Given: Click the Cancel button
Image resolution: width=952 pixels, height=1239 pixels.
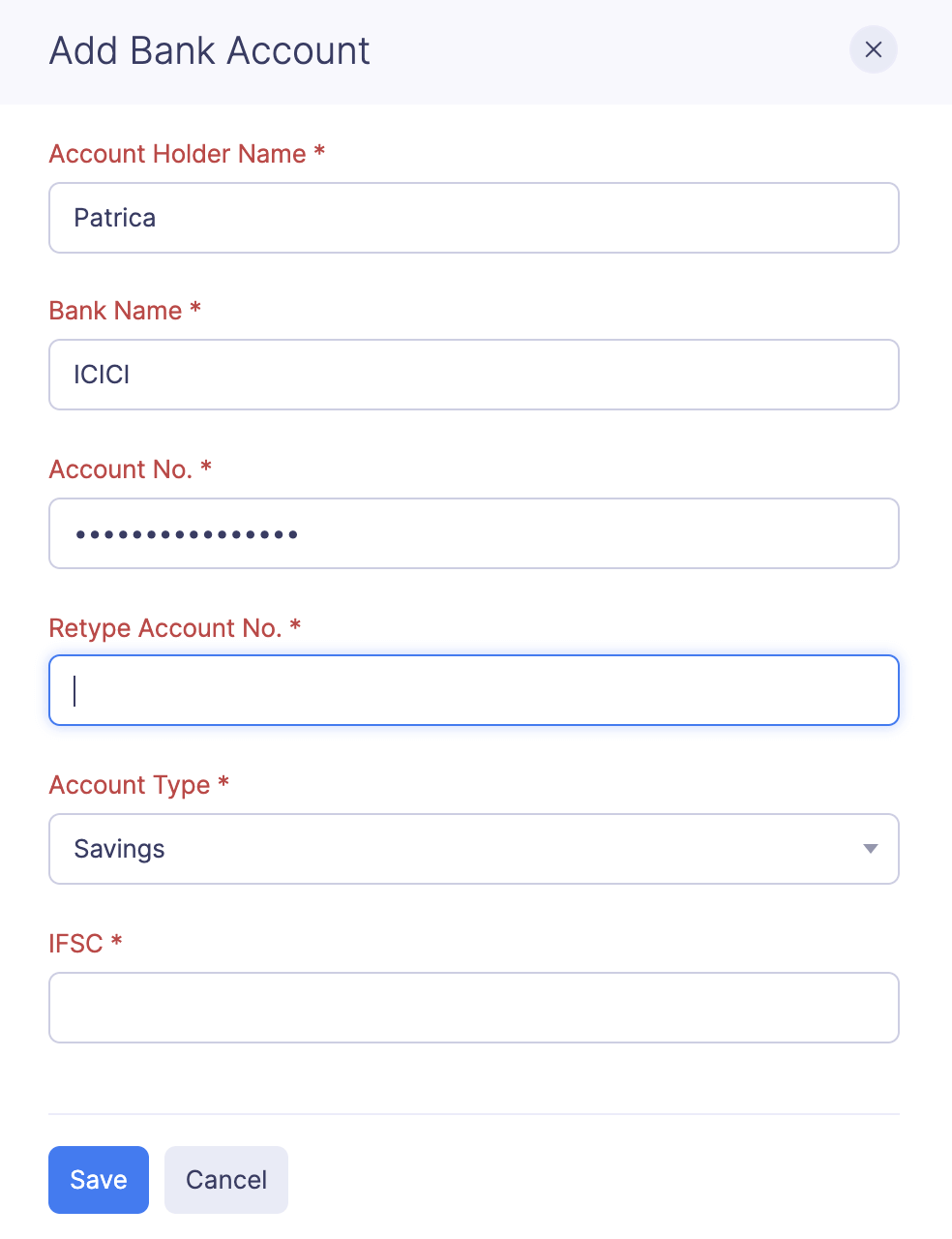Looking at the screenshot, I should point(225,1179).
